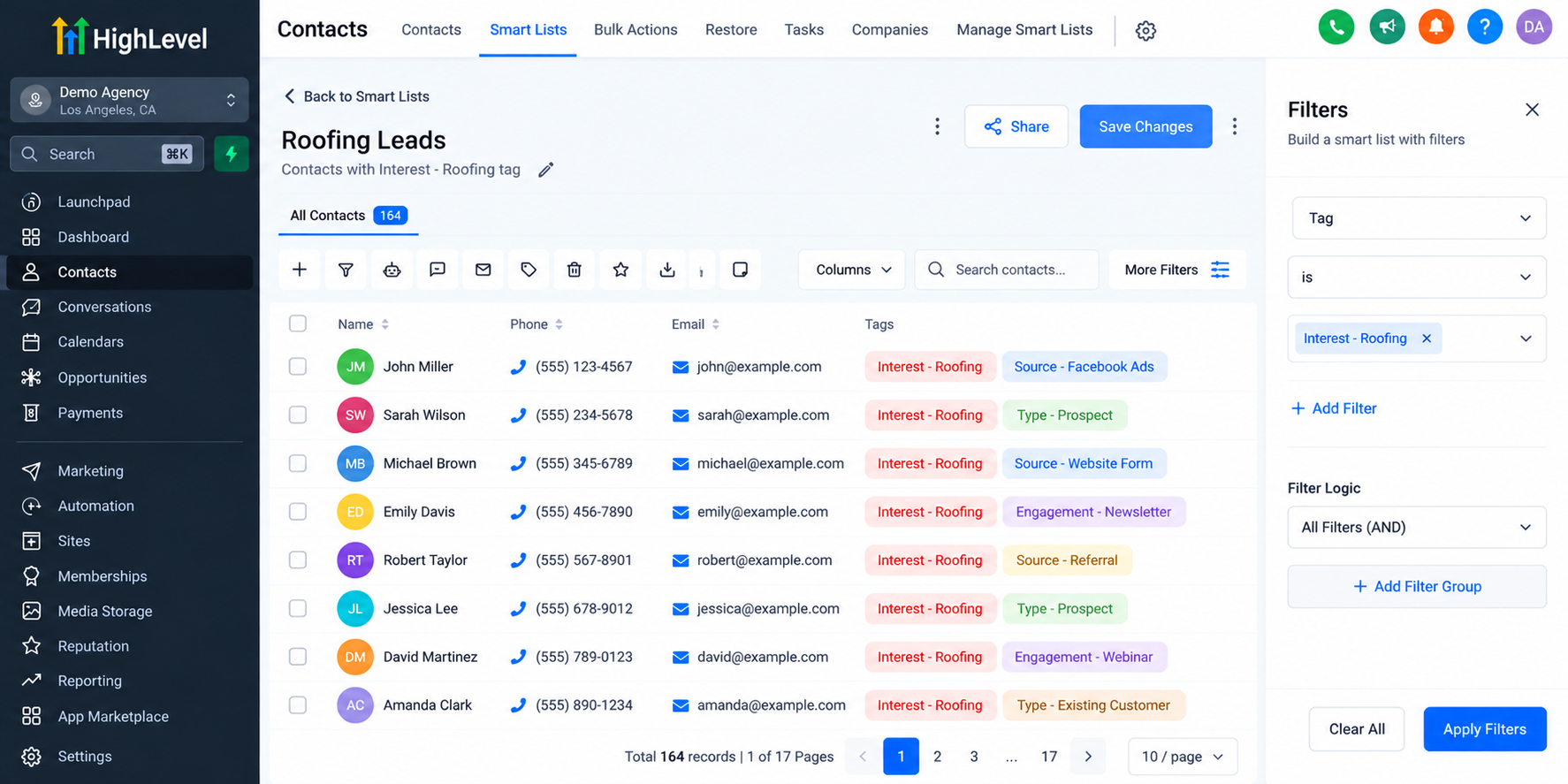1568x784 pixels.
Task: Edit the list description with pencil icon
Action: (546, 170)
